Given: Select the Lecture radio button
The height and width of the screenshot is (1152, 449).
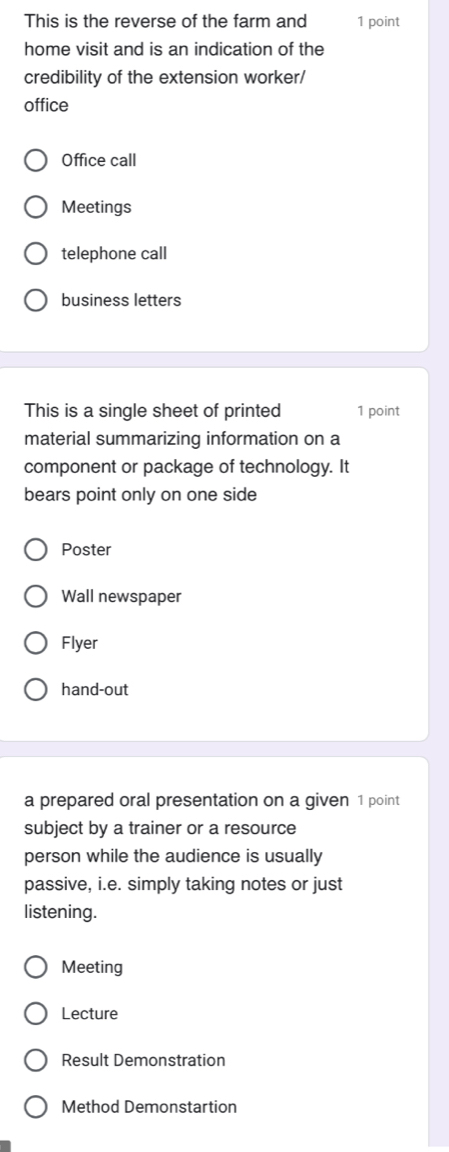Looking at the screenshot, I should tap(35, 1014).
